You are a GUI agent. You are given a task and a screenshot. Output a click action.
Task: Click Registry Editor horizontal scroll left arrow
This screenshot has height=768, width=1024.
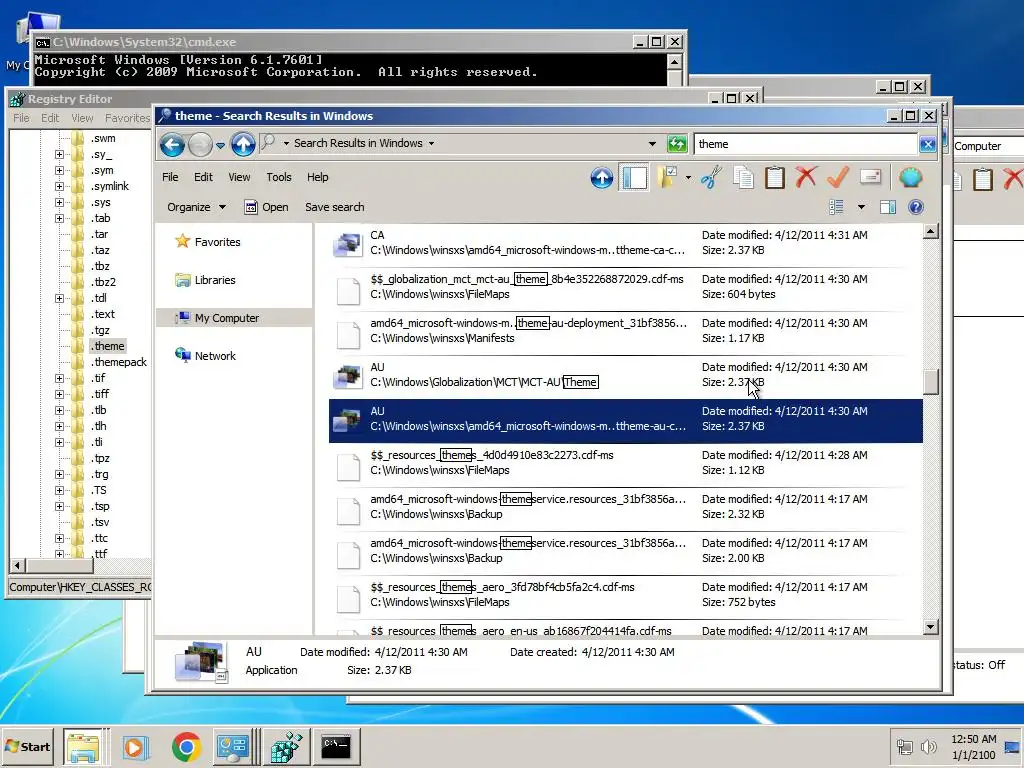point(17,566)
